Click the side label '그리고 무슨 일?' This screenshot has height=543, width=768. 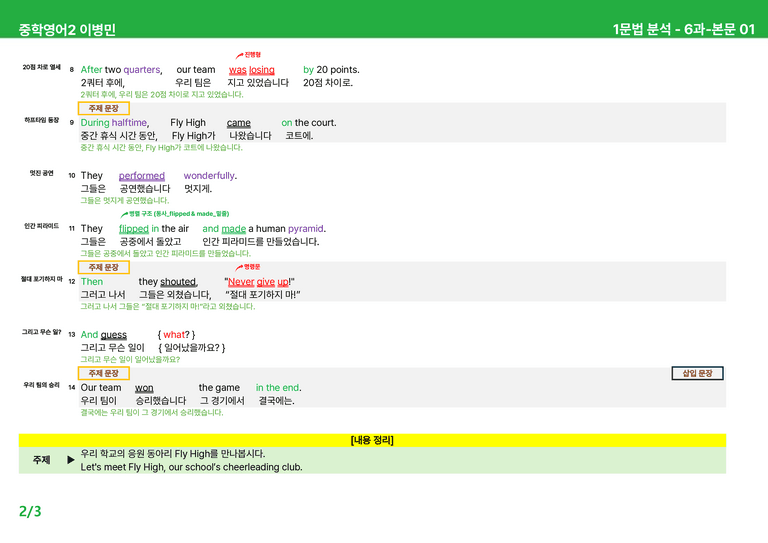tap(42, 332)
